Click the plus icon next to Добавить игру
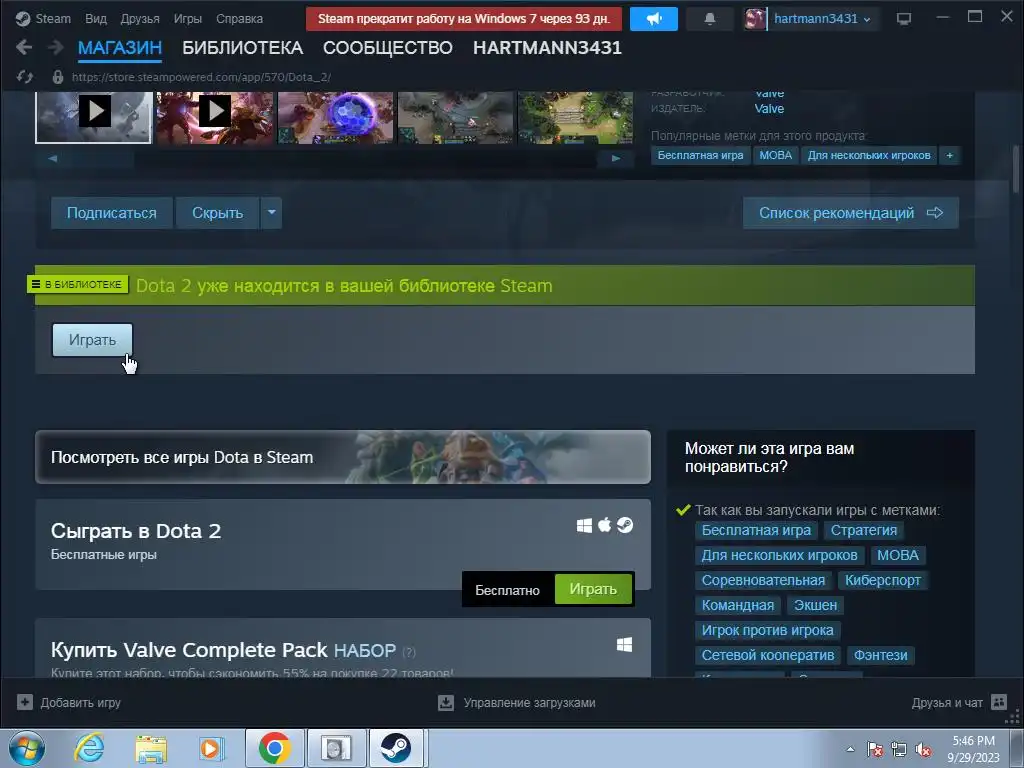The image size is (1024, 768). click(25, 702)
